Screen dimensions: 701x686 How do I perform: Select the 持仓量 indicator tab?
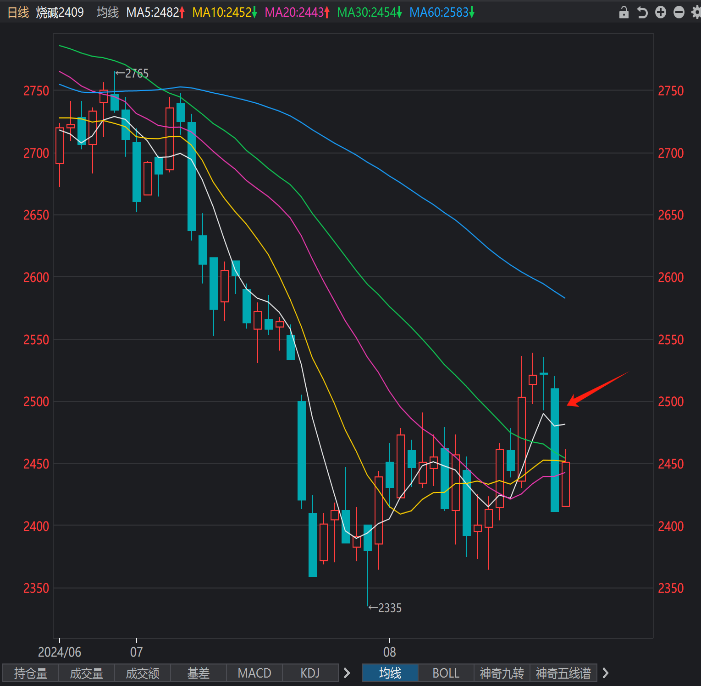(x=29, y=673)
